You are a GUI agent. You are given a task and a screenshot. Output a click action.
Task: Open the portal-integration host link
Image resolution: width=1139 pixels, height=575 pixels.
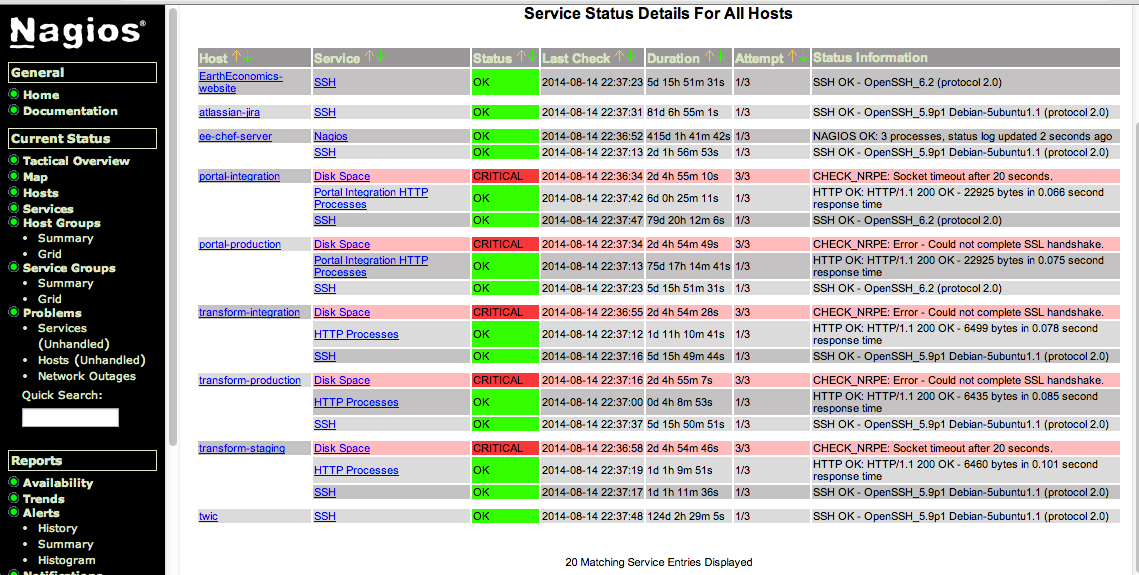pyautogui.click(x=239, y=177)
